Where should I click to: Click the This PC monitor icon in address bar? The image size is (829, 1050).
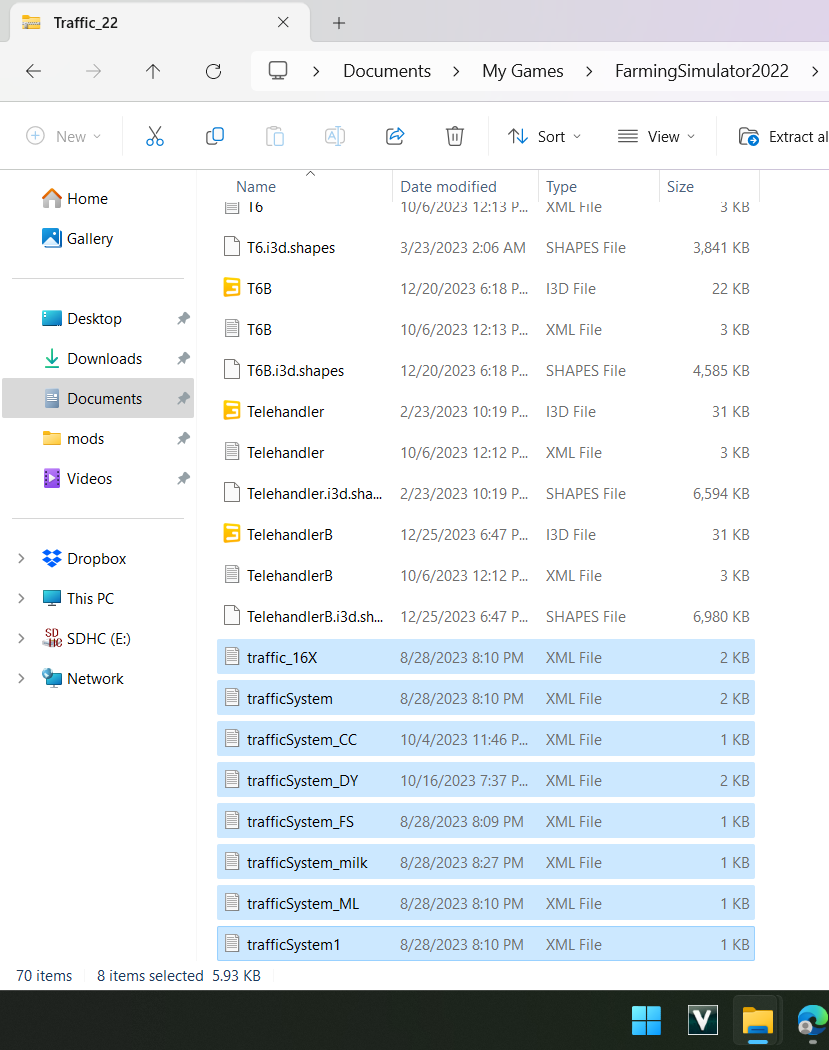coord(278,70)
